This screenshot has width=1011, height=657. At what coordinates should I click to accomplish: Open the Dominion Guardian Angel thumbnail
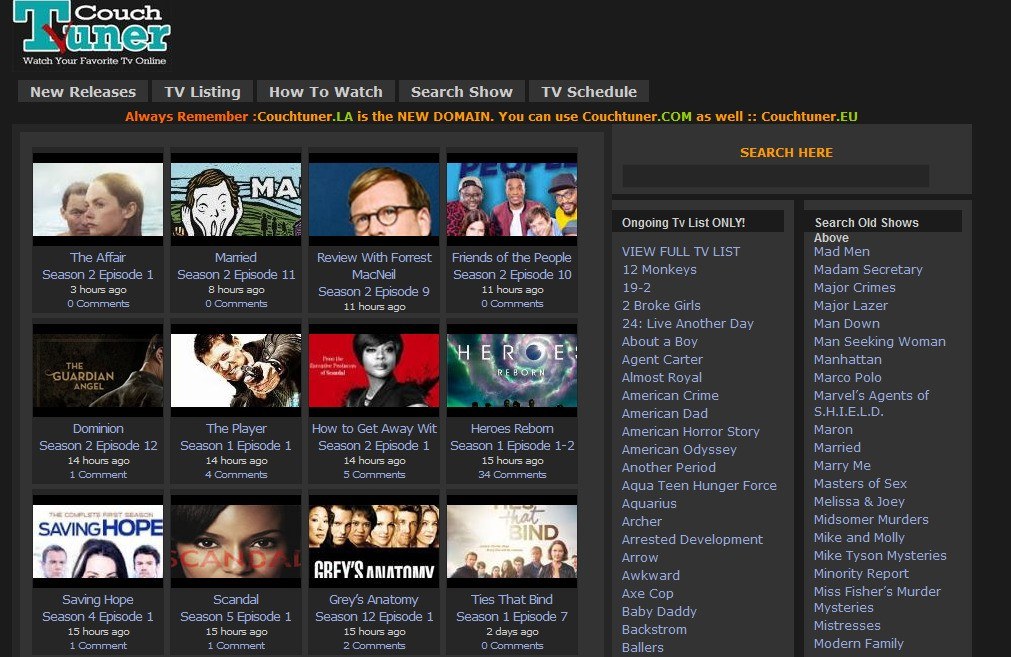click(98, 370)
